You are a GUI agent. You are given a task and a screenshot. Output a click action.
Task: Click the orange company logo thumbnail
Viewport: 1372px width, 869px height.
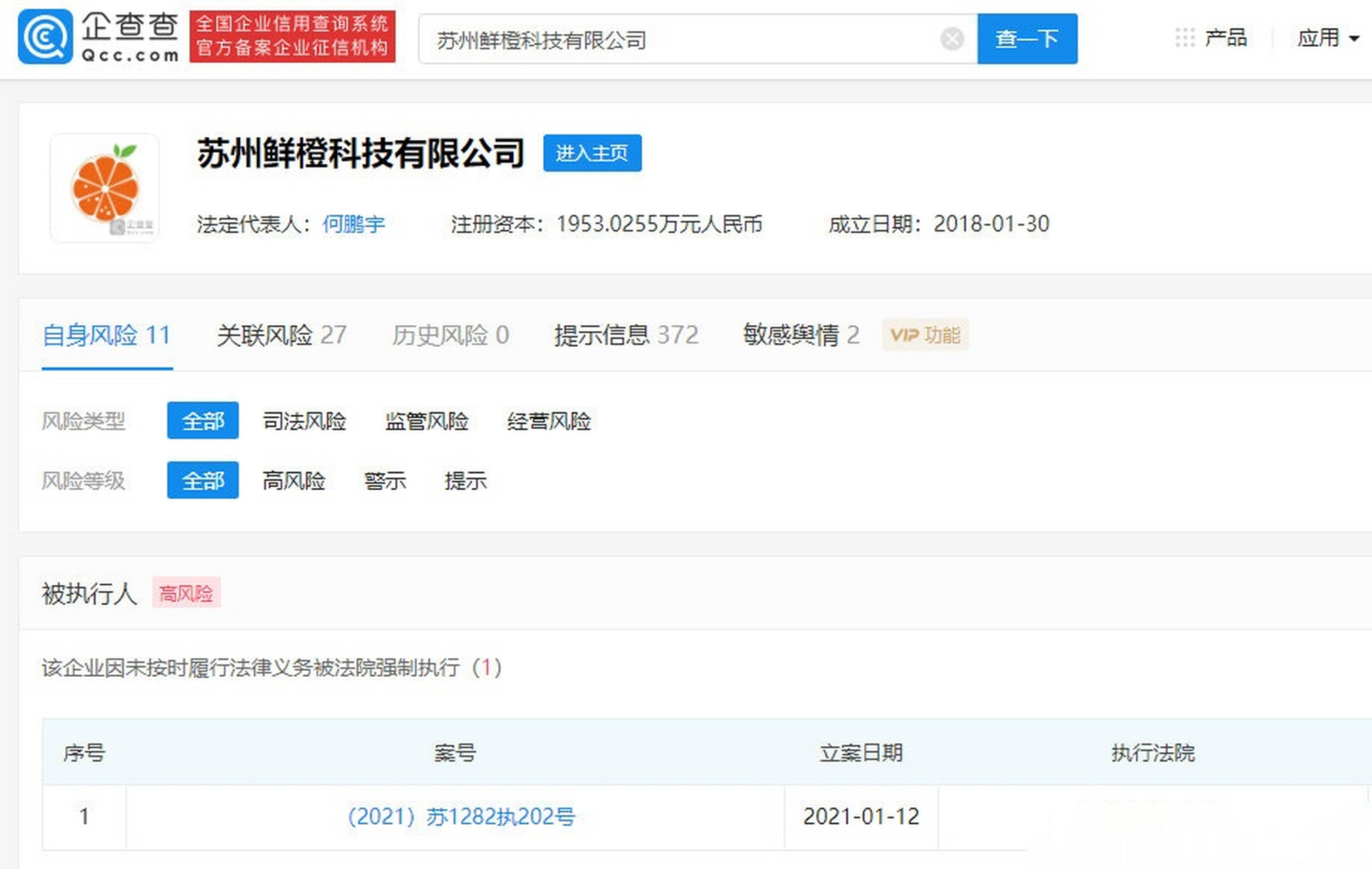tap(105, 187)
